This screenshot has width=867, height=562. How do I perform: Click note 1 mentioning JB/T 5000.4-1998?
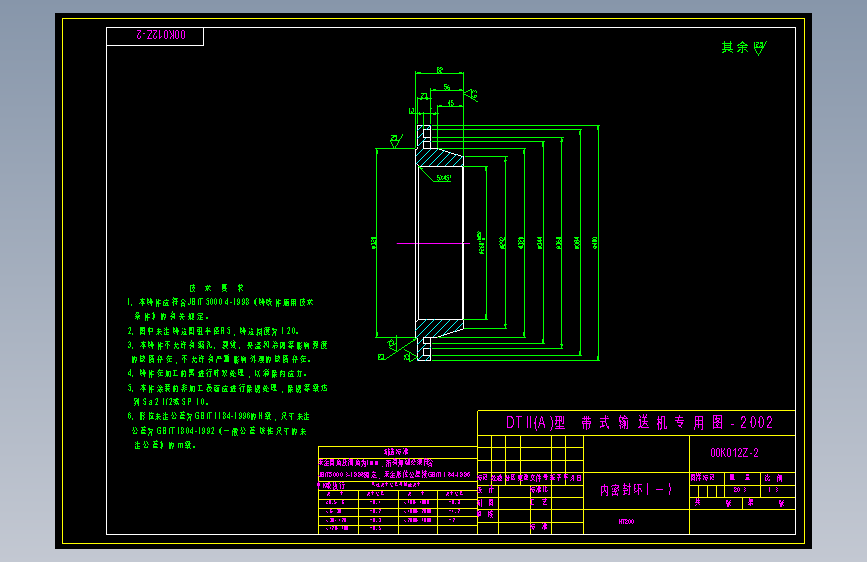click(x=220, y=302)
